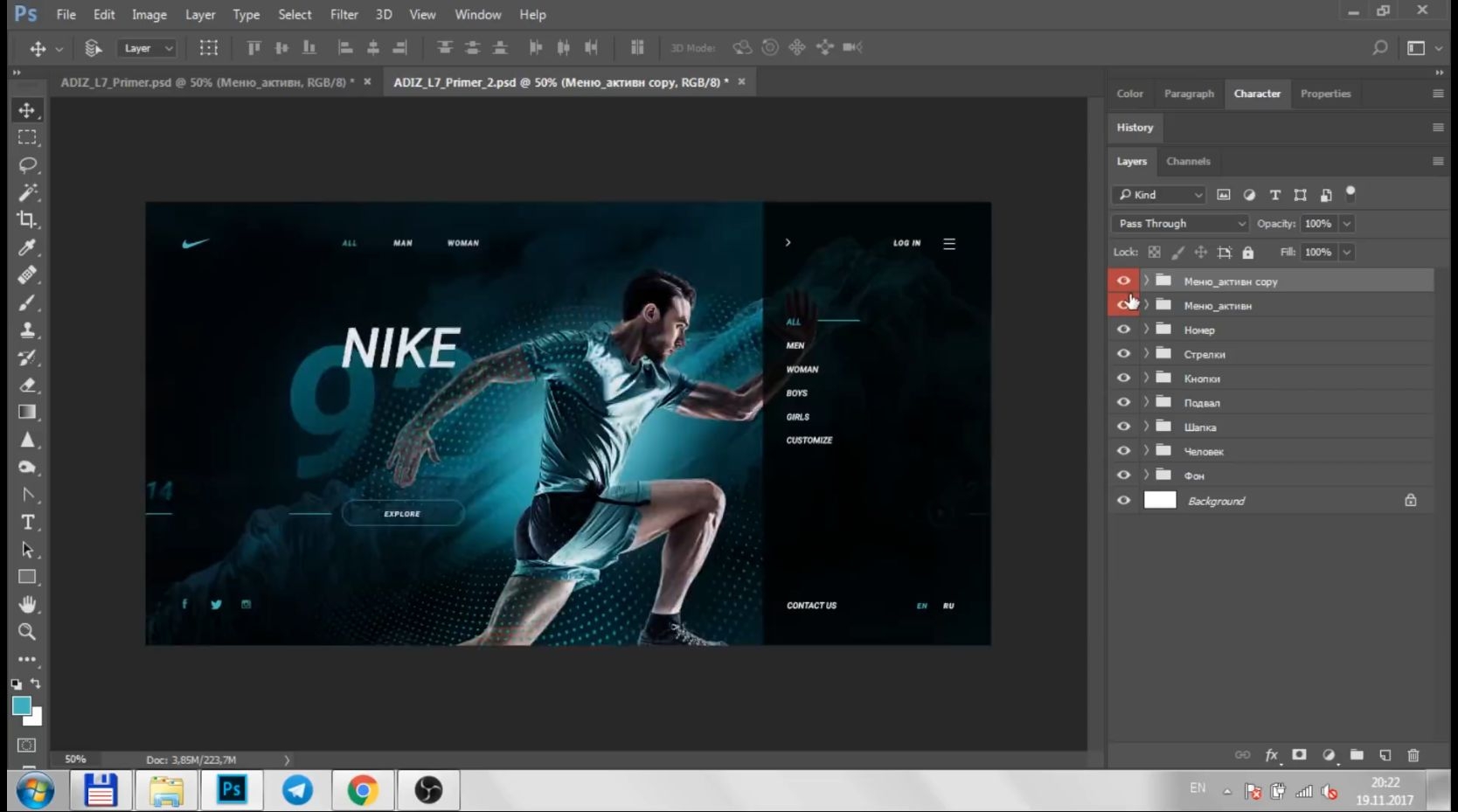
Task: Delete layer with trash icon
Action: coord(1413,755)
